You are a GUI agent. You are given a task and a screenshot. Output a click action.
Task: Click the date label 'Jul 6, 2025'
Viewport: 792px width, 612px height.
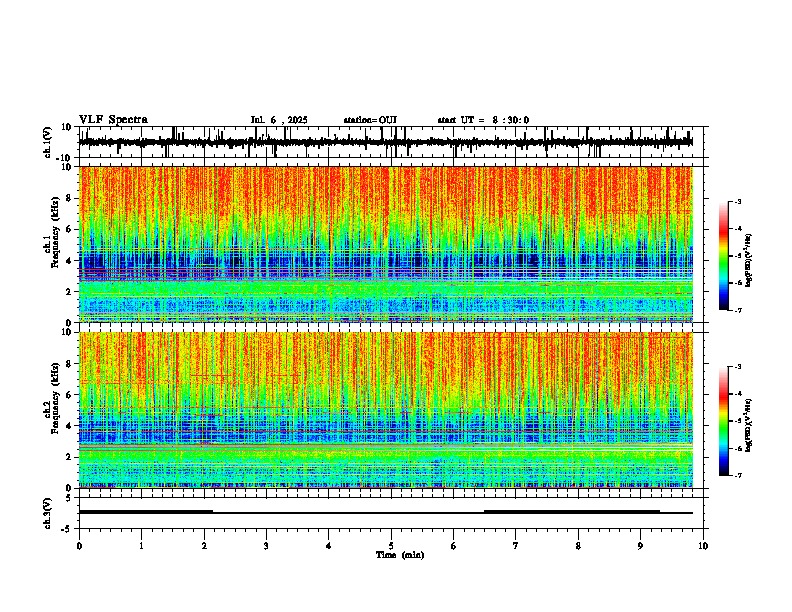[279, 120]
